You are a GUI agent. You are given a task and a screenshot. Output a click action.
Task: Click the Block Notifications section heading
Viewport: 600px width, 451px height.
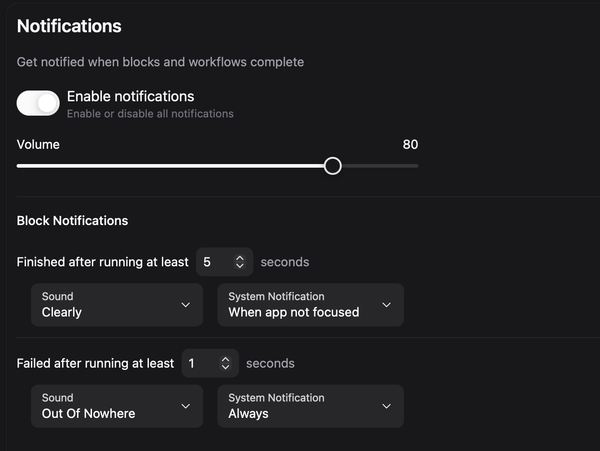click(x=72, y=221)
